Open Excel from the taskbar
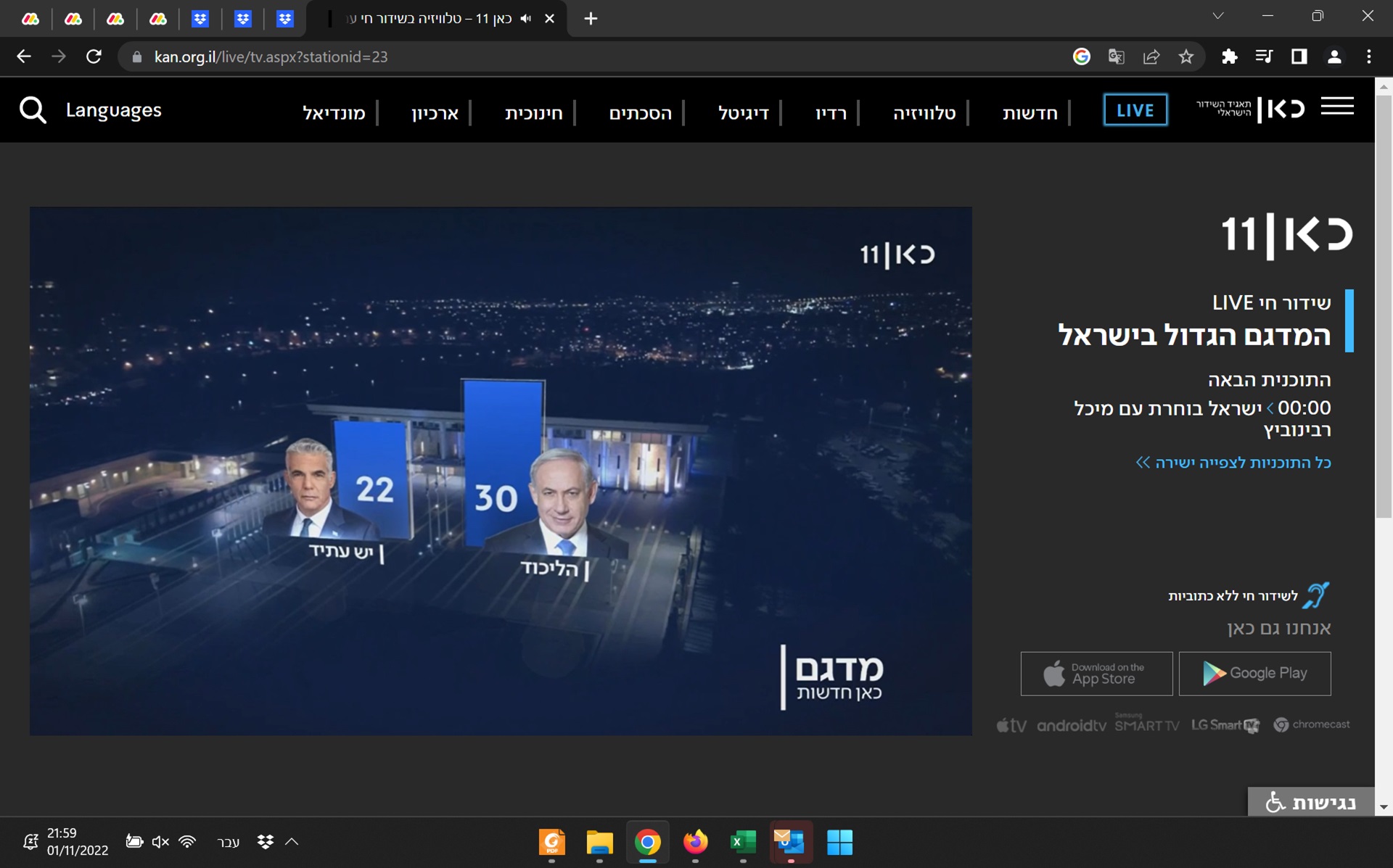The width and height of the screenshot is (1393, 868). coord(742,842)
